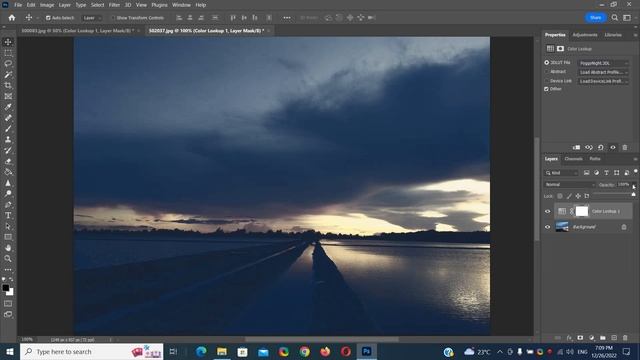Toggle the Dither checkbox

click(x=547, y=89)
